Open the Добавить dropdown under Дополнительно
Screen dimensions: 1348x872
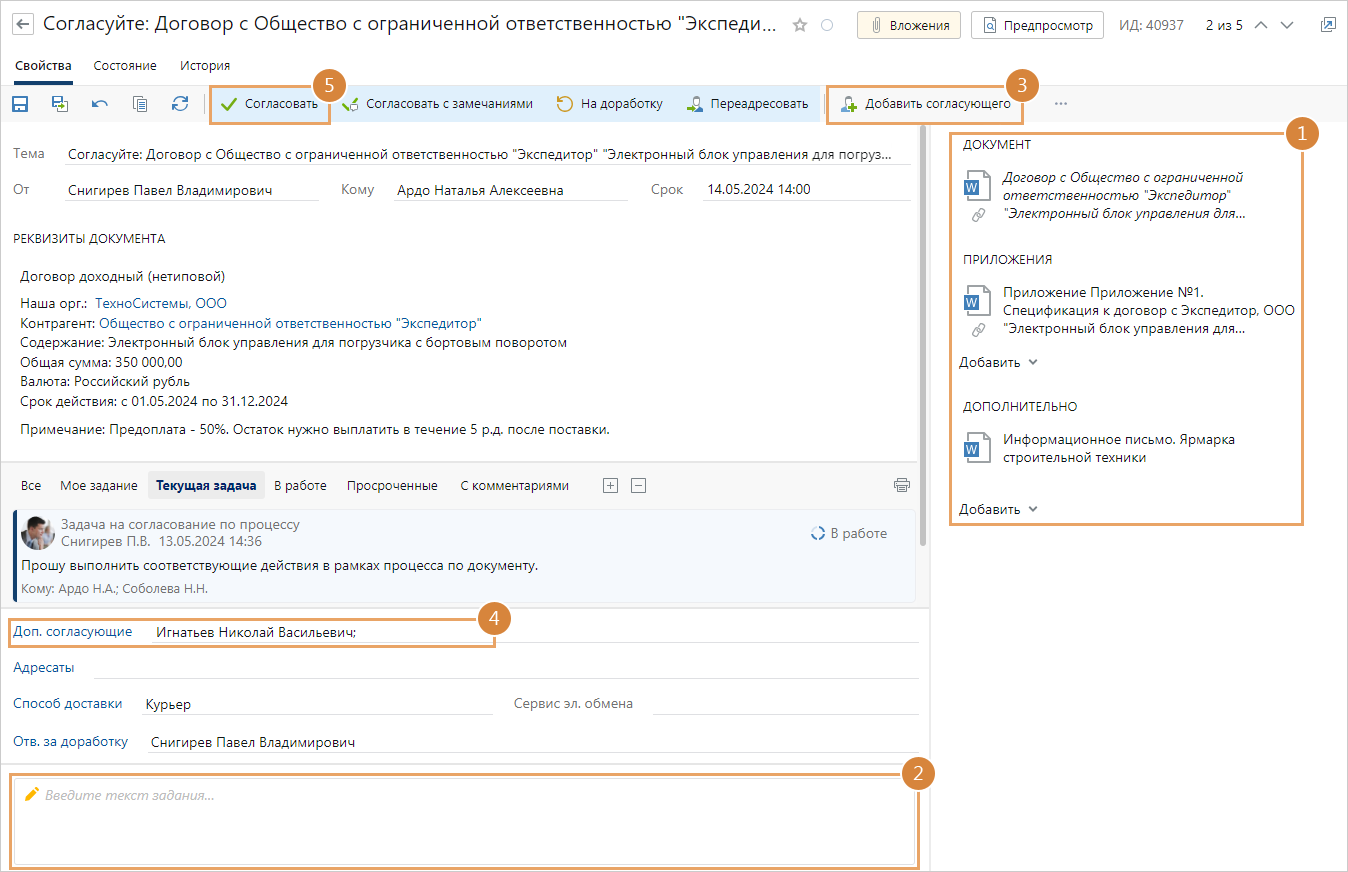(x=998, y=509)
